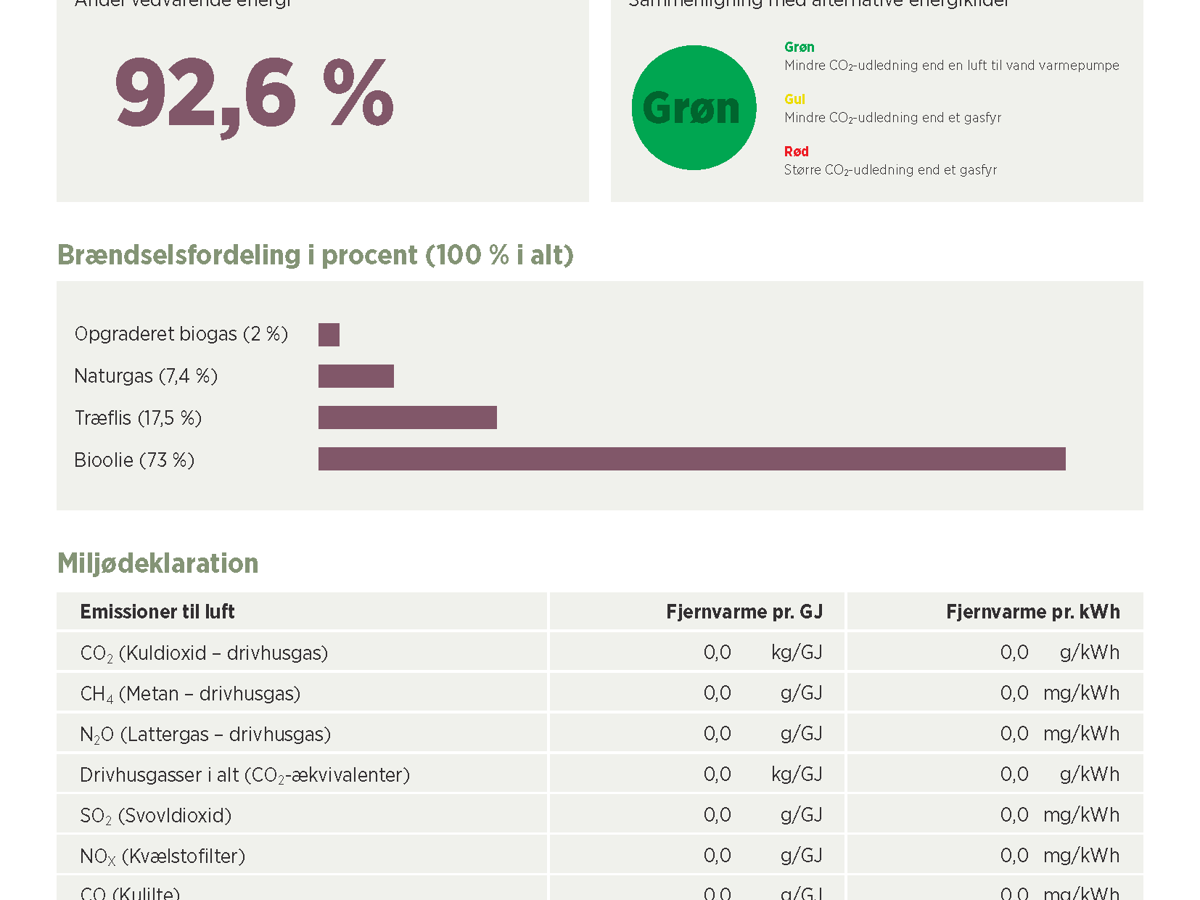Click the long Bioolie chart bar
Image resolution: width=1200 pixels, height=900 pixels.
pyautogui.click(x=691, y=459)
